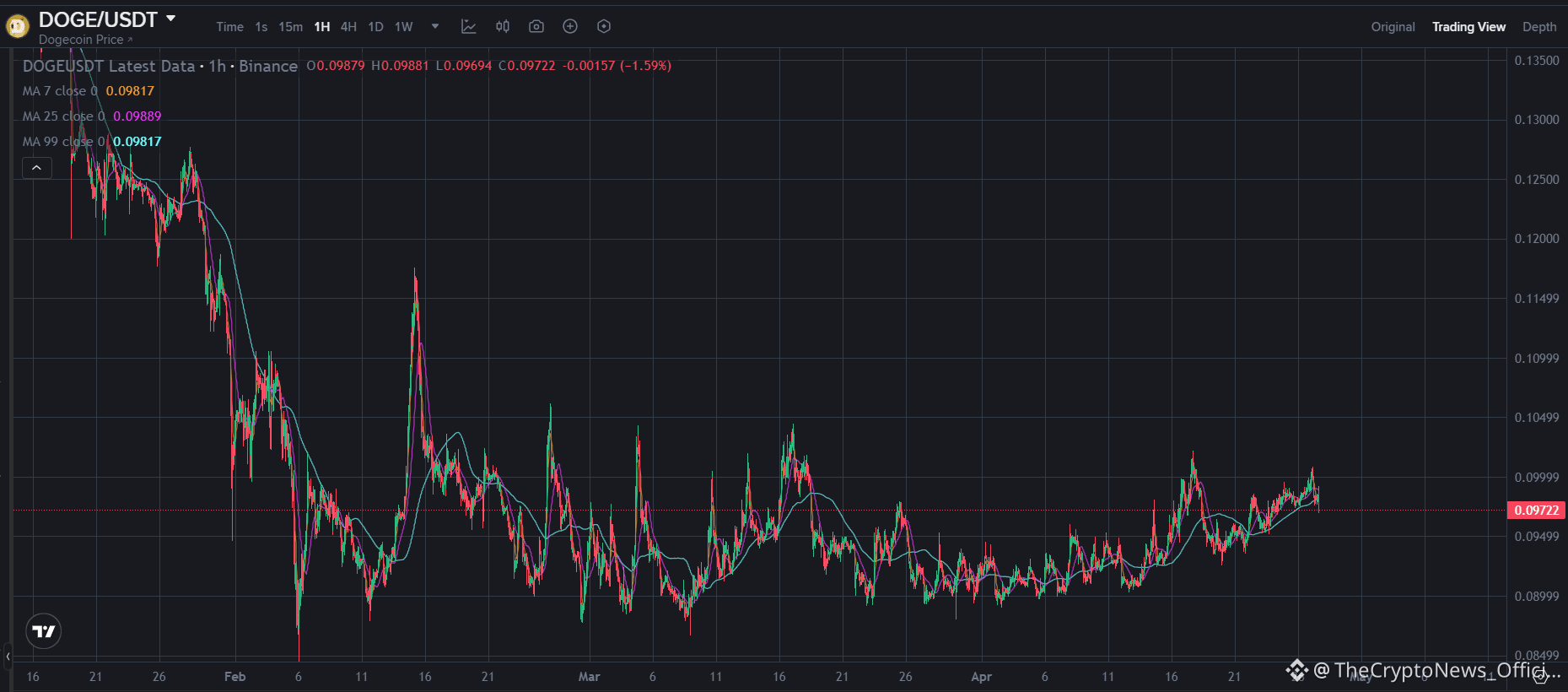
Task: Click the 0.10999 price scale label
Action: 1537,359
